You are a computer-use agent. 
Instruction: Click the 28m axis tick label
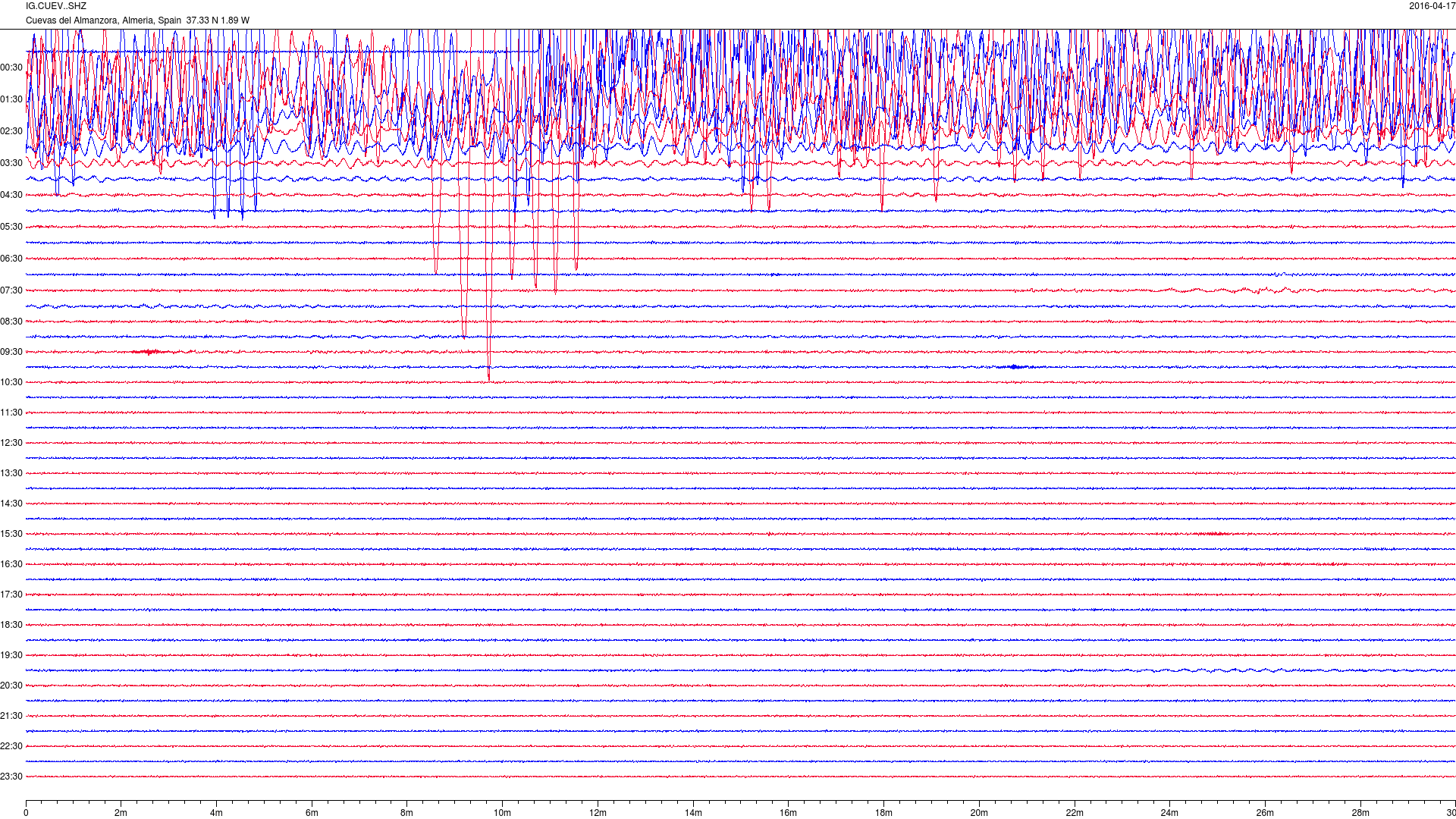pyautogui.click(x=1360, y=813)
